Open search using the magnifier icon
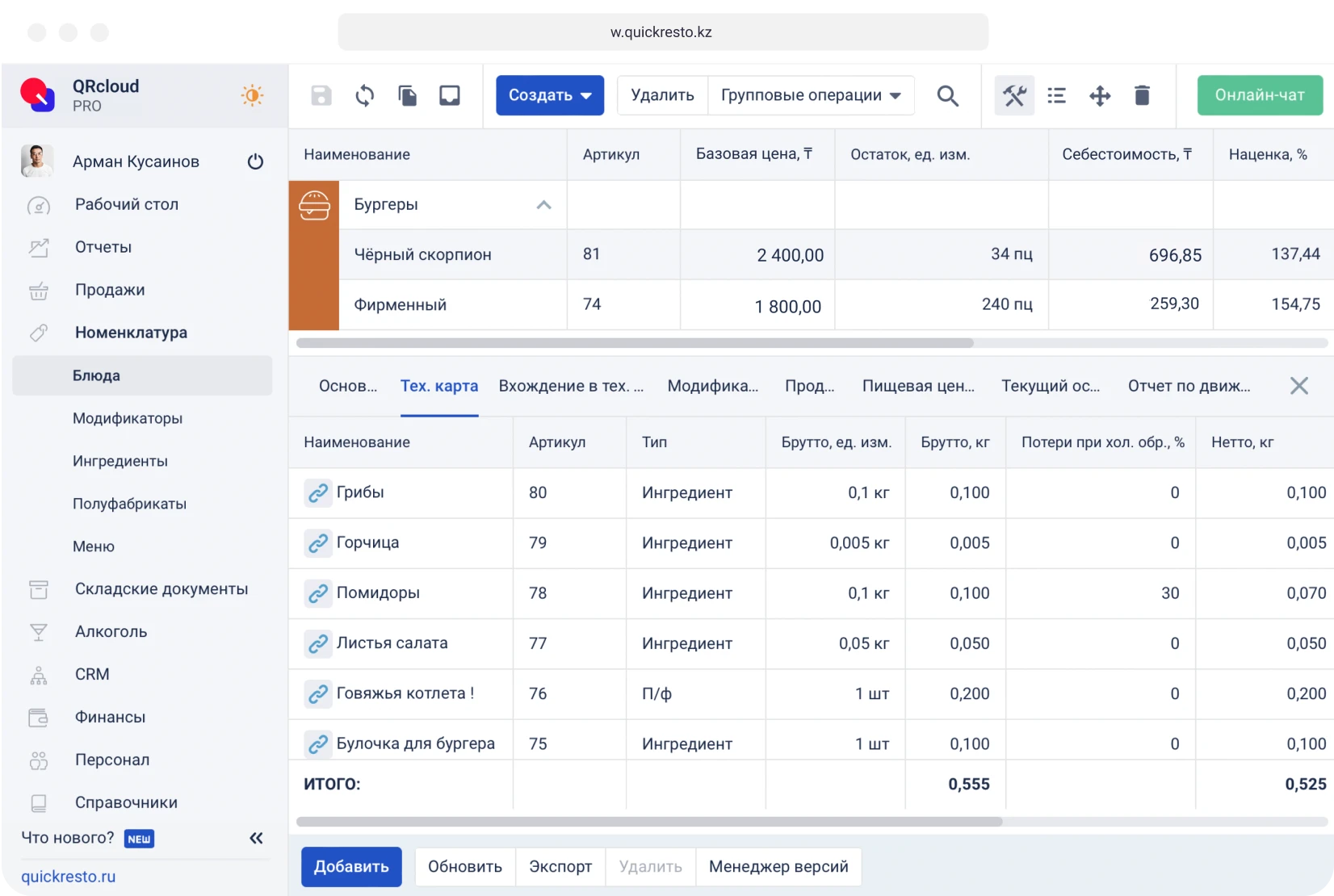This screenshot has width=1334, height=896. [948, 95]
